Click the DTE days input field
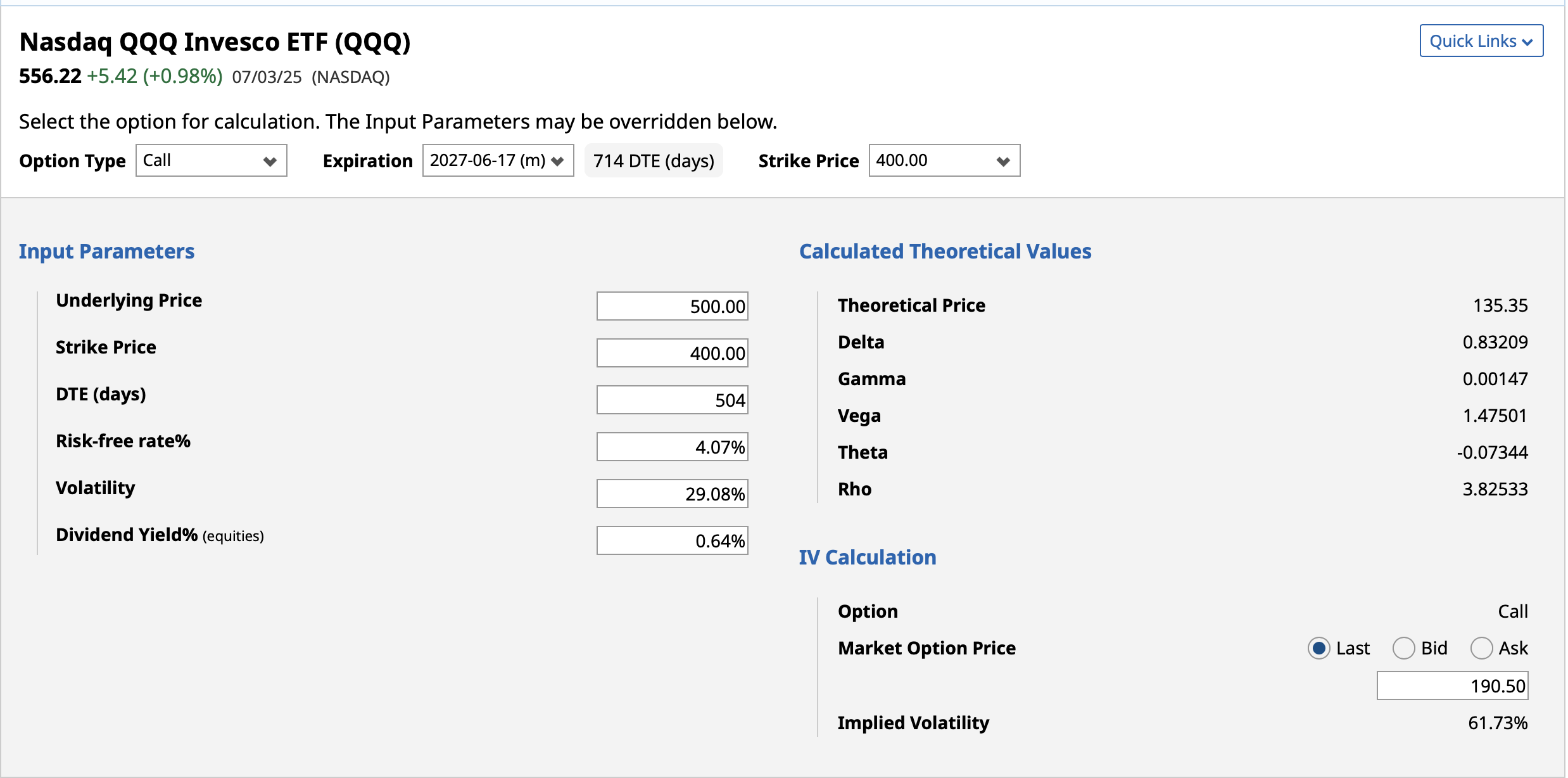 pos(672,400)
